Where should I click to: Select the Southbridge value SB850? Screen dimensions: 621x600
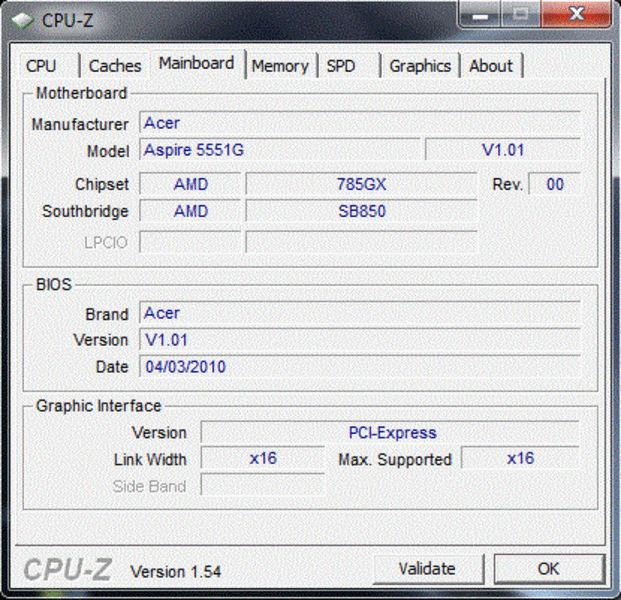[361, 211]
